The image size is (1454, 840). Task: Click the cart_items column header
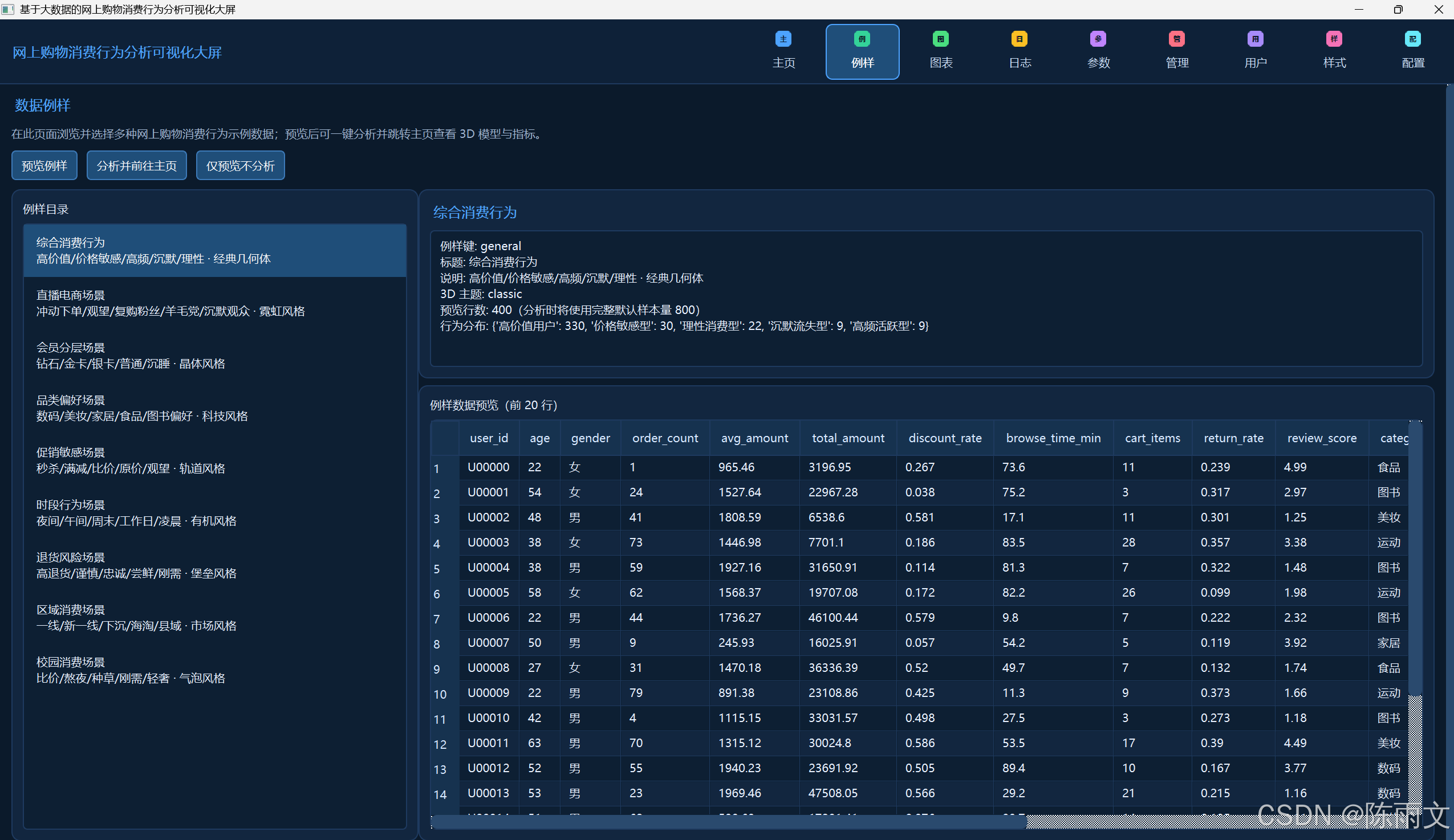[x=1153, y=438]
